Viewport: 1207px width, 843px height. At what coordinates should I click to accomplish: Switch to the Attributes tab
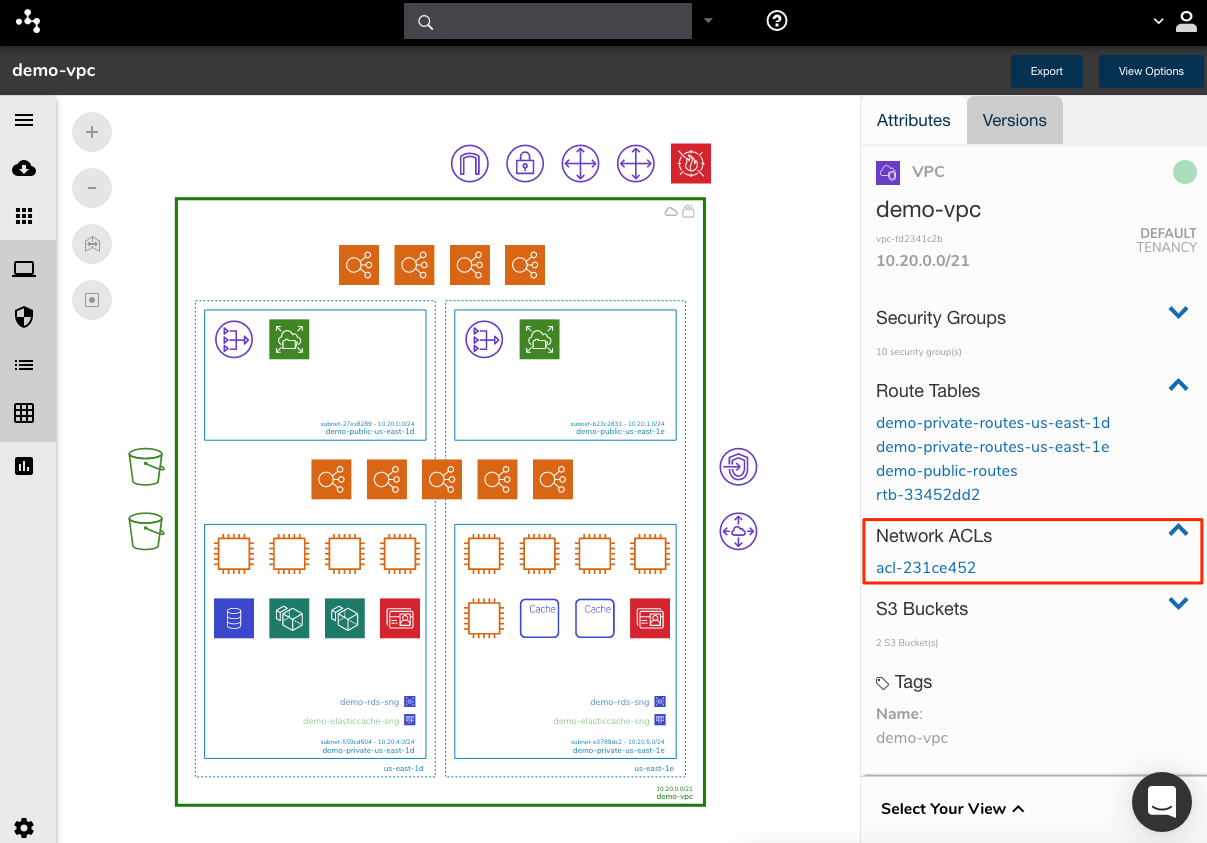coord(913,120)
